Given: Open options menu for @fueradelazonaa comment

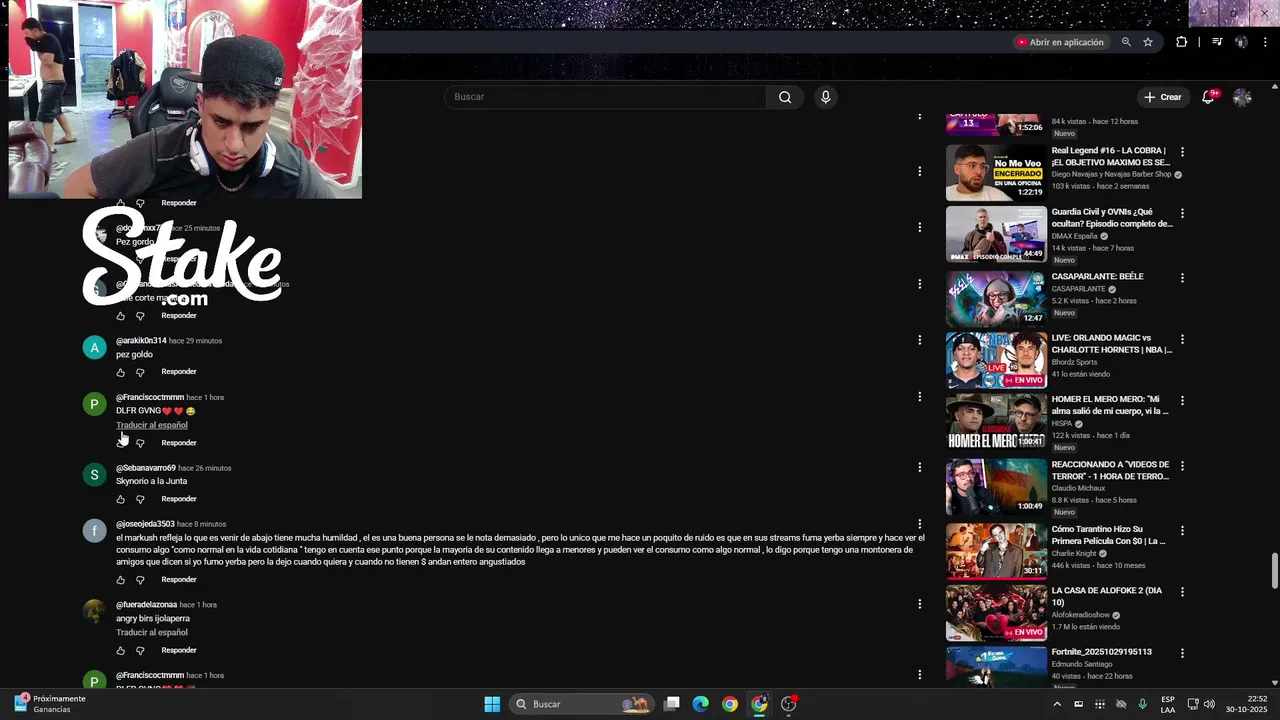Looking at the screenshot, I should [x=920, y=604].
